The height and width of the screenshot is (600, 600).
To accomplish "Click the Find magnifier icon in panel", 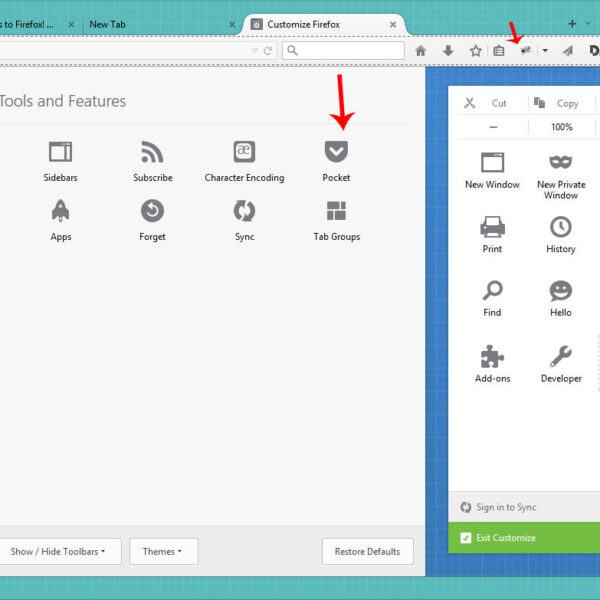I will pyautogui.click(x=492, y=290).
